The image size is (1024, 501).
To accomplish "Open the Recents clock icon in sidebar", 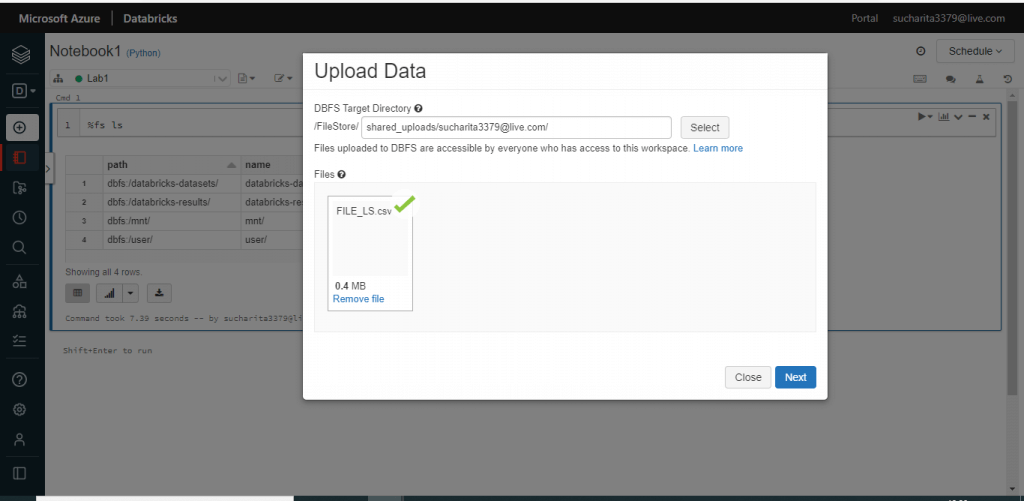I will coord(20,216).
